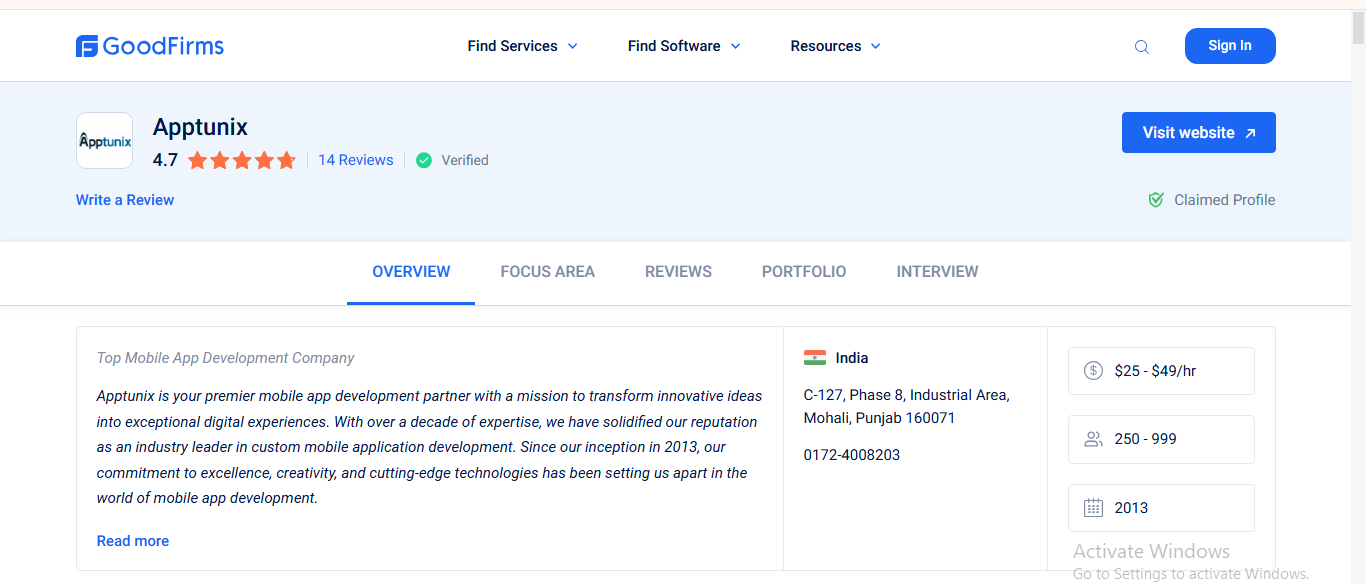Click the Visit website button
1366x584 pixels.
(x=1199, y=133)
